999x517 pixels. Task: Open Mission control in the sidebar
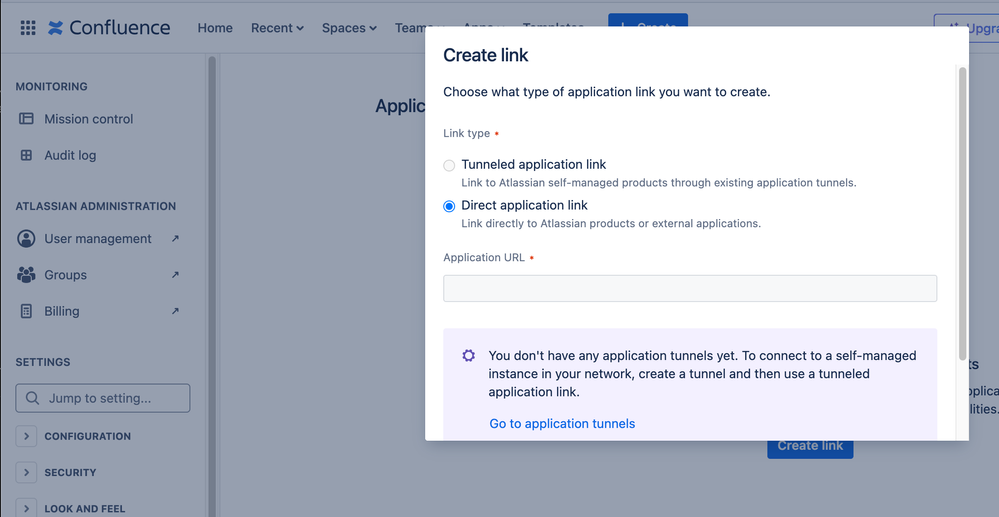[89, 119]
